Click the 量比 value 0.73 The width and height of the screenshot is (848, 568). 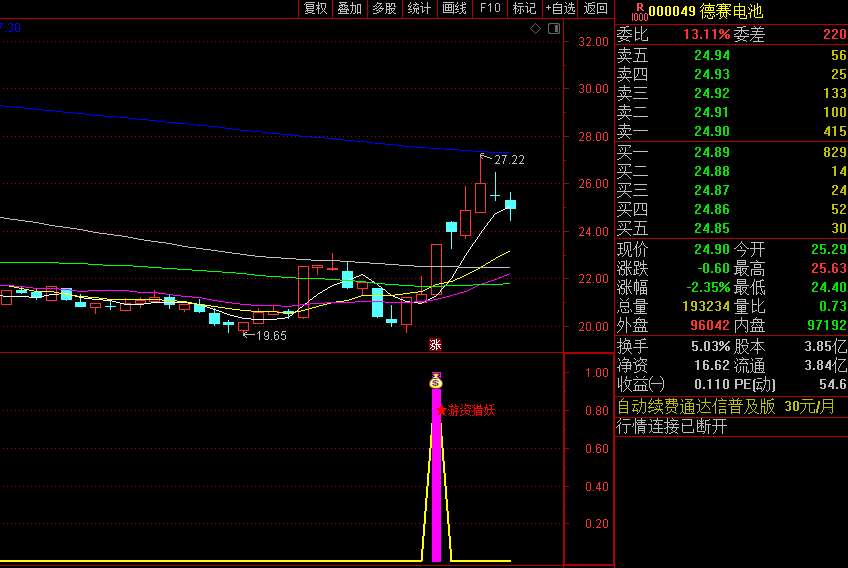coord(832,307)
